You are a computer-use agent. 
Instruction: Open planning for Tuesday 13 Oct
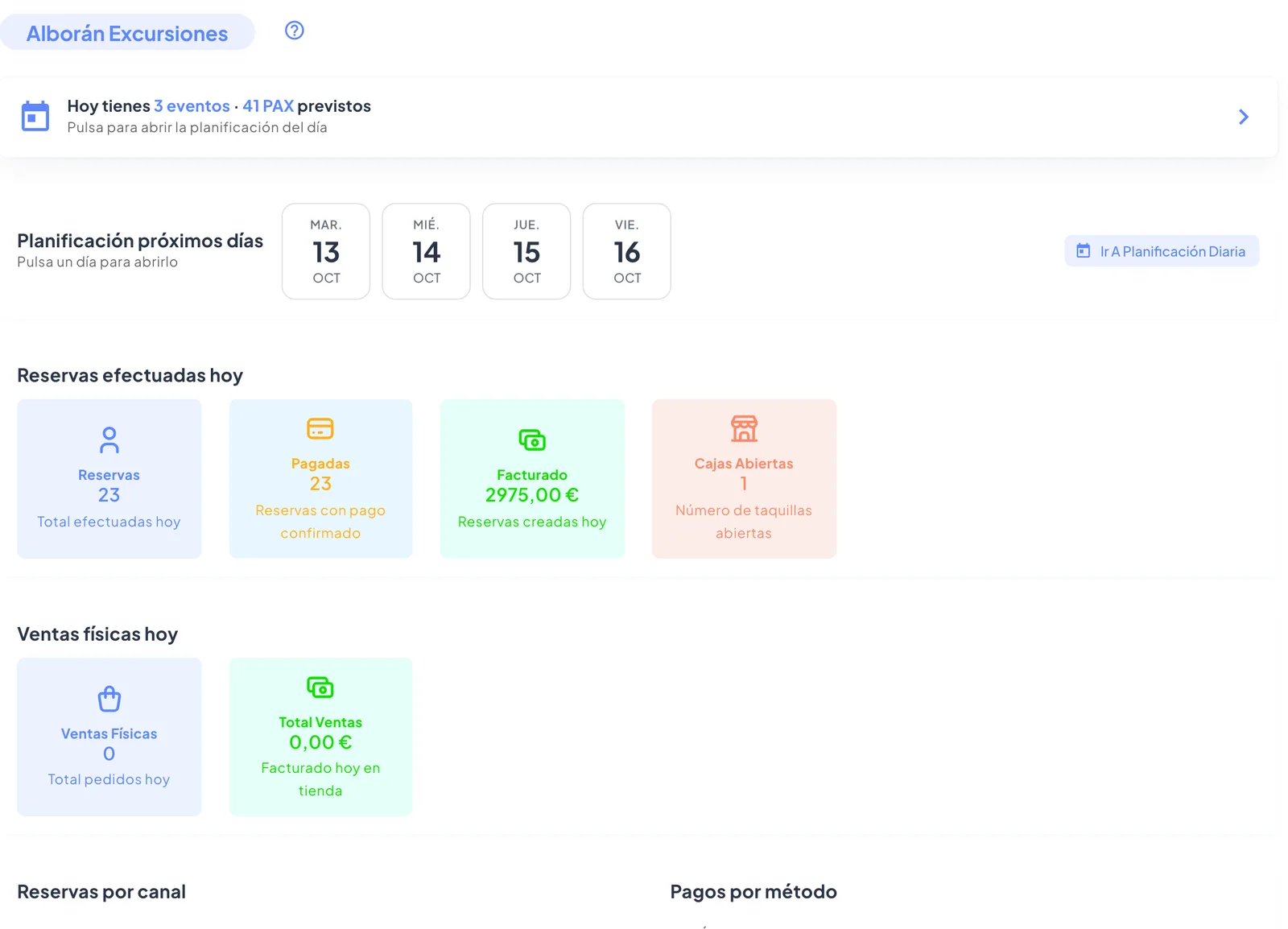pyautogui.click(x=326, y=251)
